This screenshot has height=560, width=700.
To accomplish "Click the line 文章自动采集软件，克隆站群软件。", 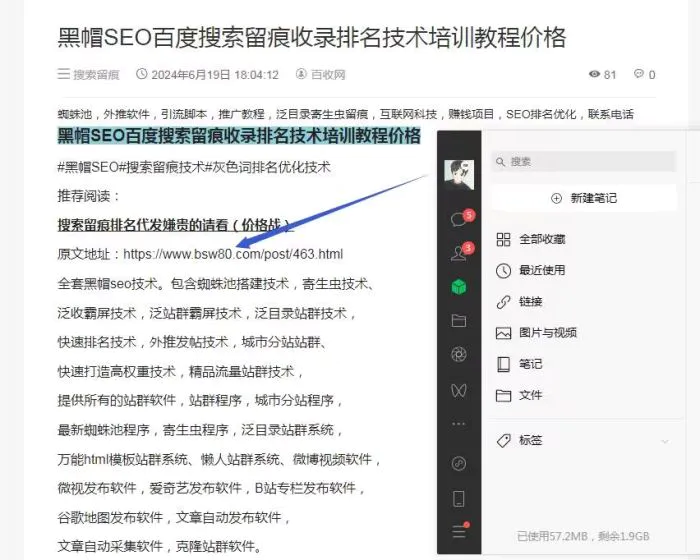I will tap(160, 546).
